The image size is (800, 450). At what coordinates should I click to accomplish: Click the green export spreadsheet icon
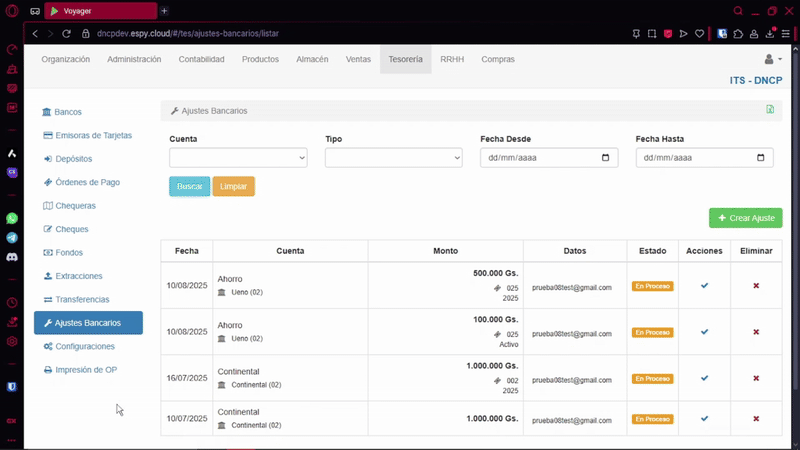point(769,110)
